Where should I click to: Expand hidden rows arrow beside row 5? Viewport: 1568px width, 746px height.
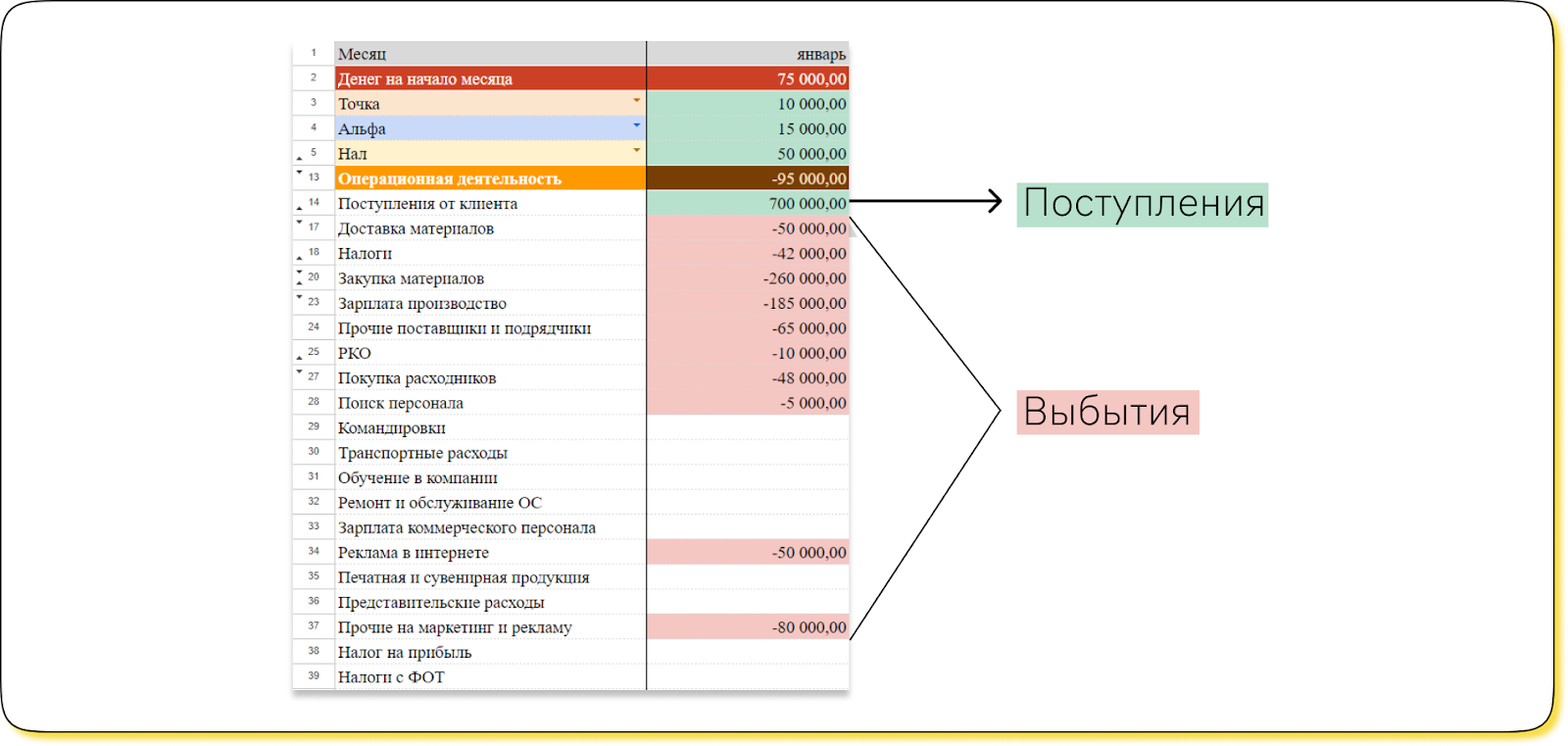point(299,158)
